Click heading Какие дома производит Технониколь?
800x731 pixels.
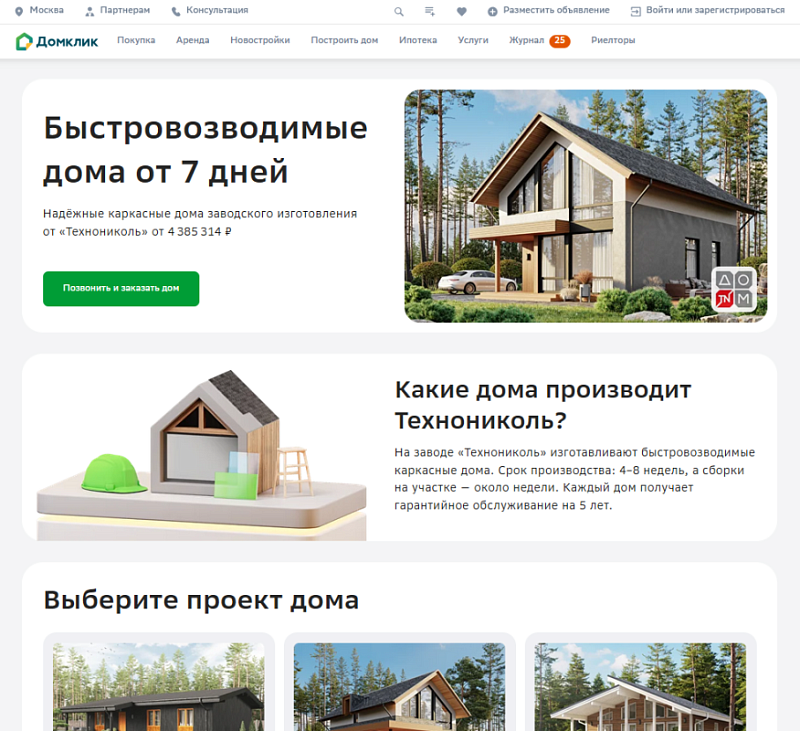[543, 405]
